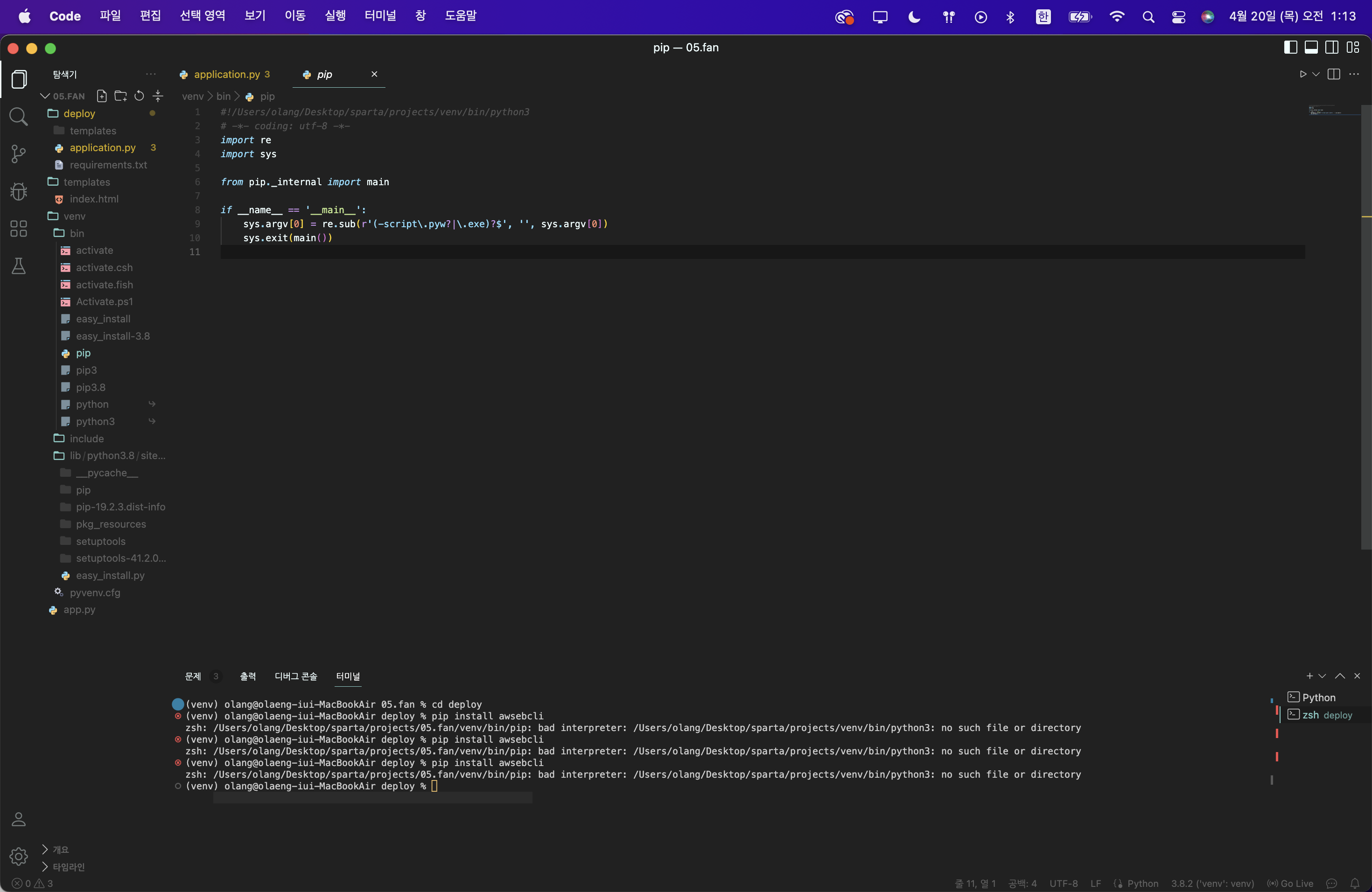This screenshot has height=892, width=1372.
Task: Open notifications bell in status bar
Action: coord(1355,883)
